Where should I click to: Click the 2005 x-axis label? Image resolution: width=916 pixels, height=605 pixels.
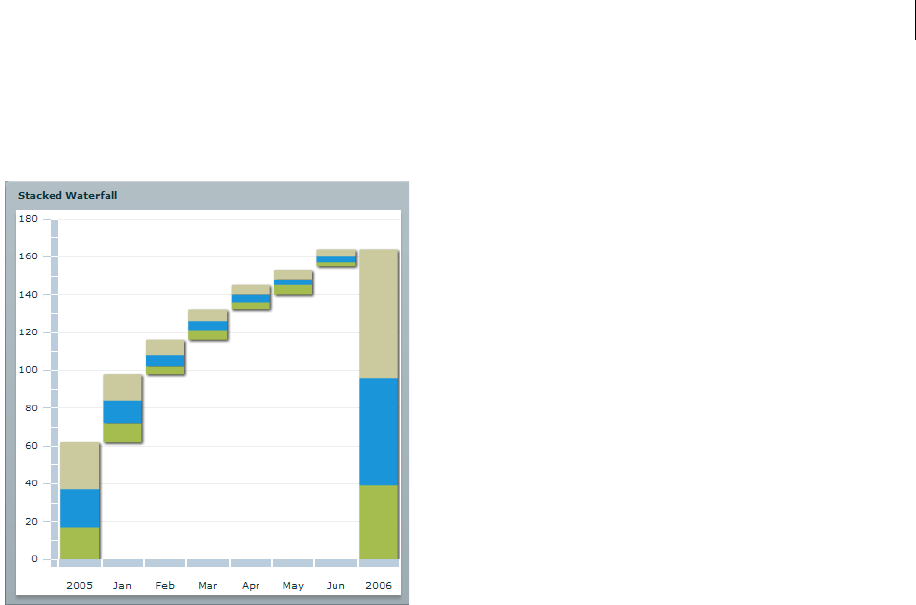click(x=79, y=585)
